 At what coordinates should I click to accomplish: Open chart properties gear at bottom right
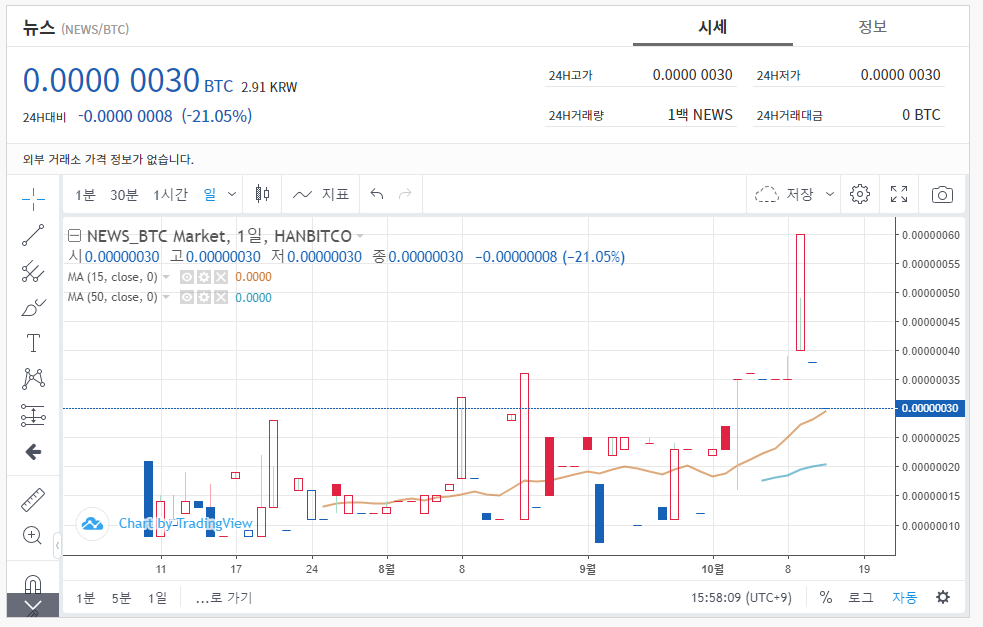[x=943, y=597]
